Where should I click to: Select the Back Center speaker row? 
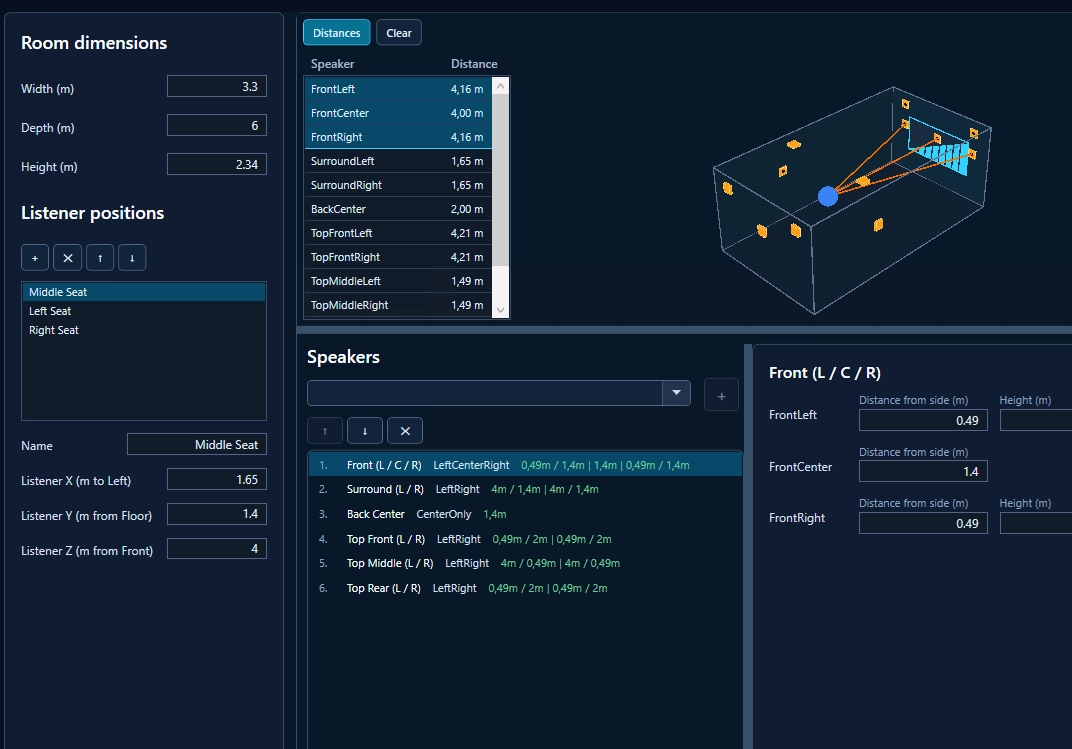(525, 514)
